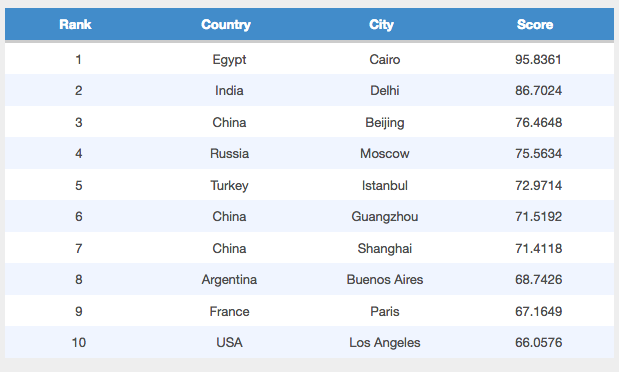Click the India country cell
The image size is (619, 372).
229,90
